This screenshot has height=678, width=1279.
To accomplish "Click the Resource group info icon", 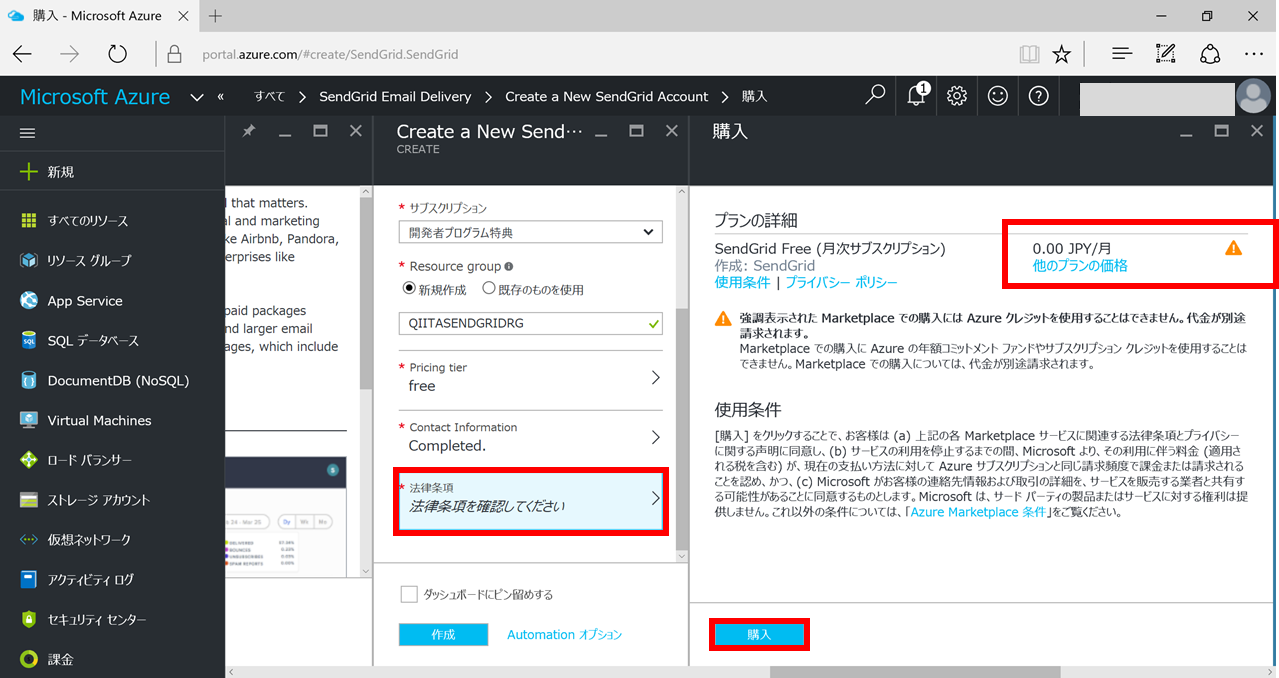I will pyautogui.click(x=509, y=267).
